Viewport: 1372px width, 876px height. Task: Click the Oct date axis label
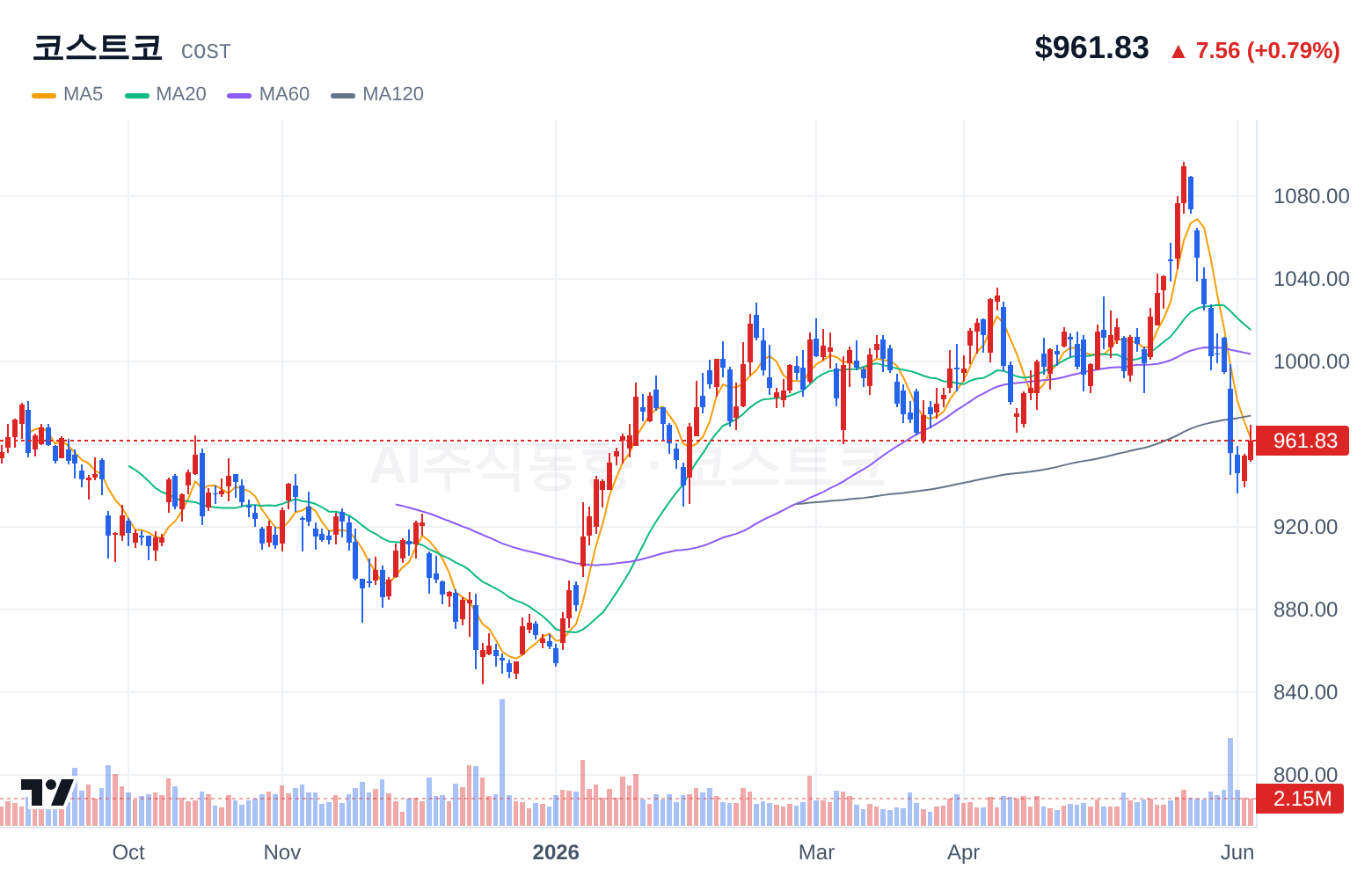tap(128, 852)
